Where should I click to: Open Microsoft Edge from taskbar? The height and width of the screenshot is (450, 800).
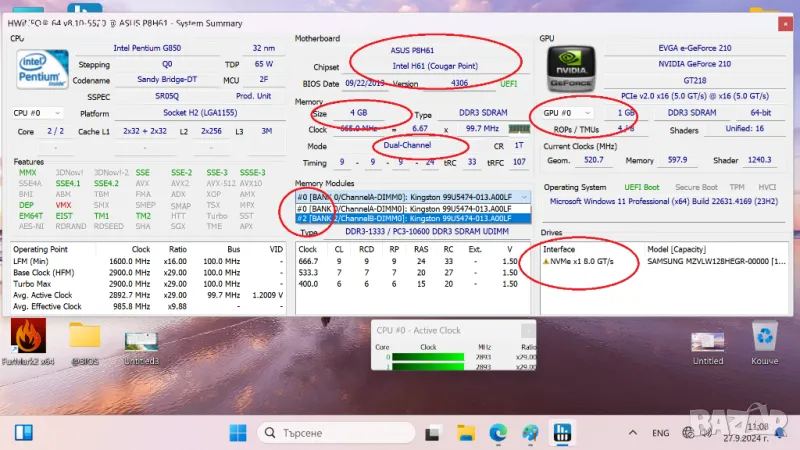[x=500, y=432]
